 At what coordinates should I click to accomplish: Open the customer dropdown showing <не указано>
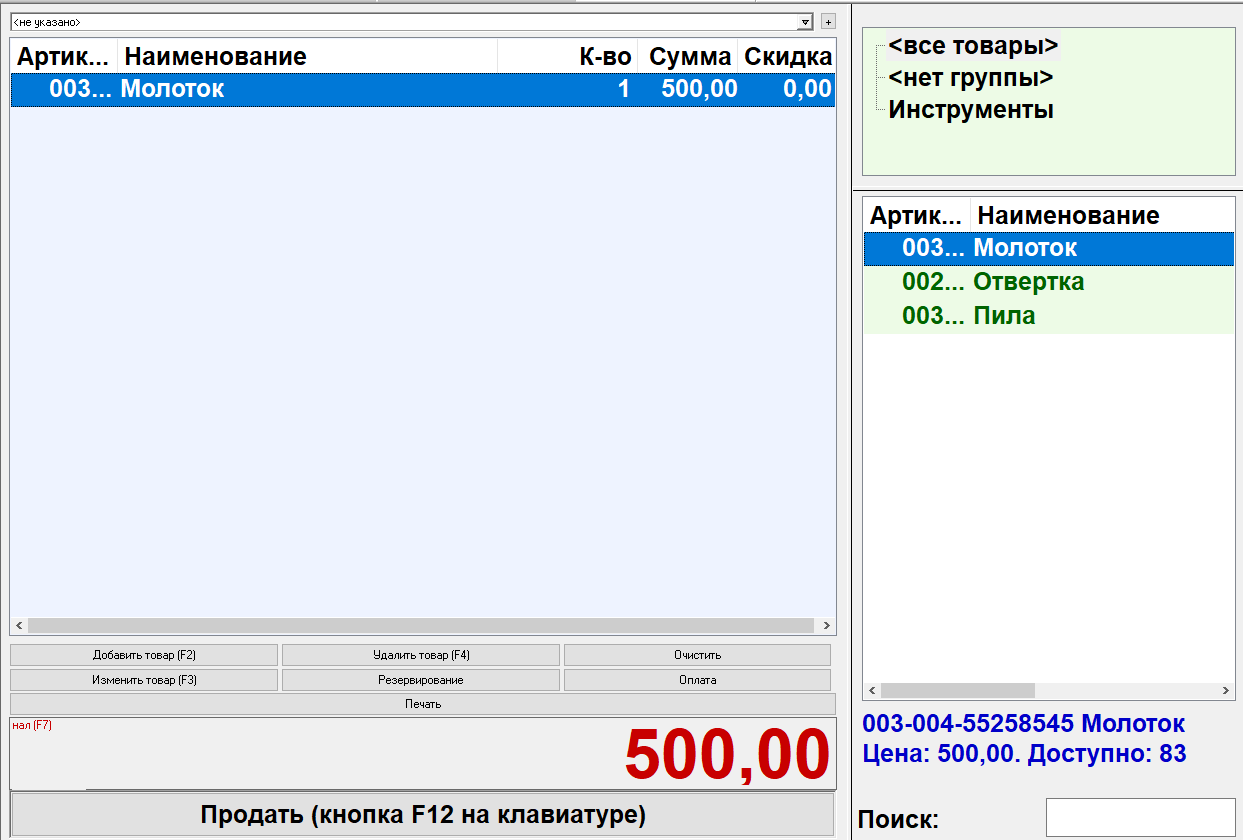(412, 21)
